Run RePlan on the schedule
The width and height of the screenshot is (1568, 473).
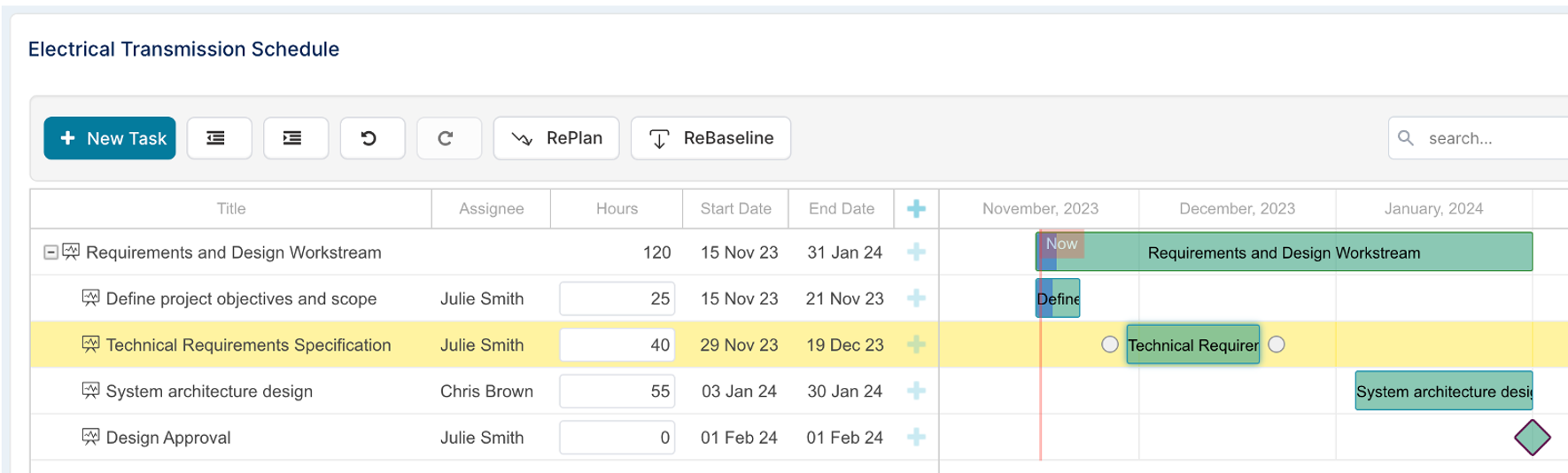[x=556, y=138]
